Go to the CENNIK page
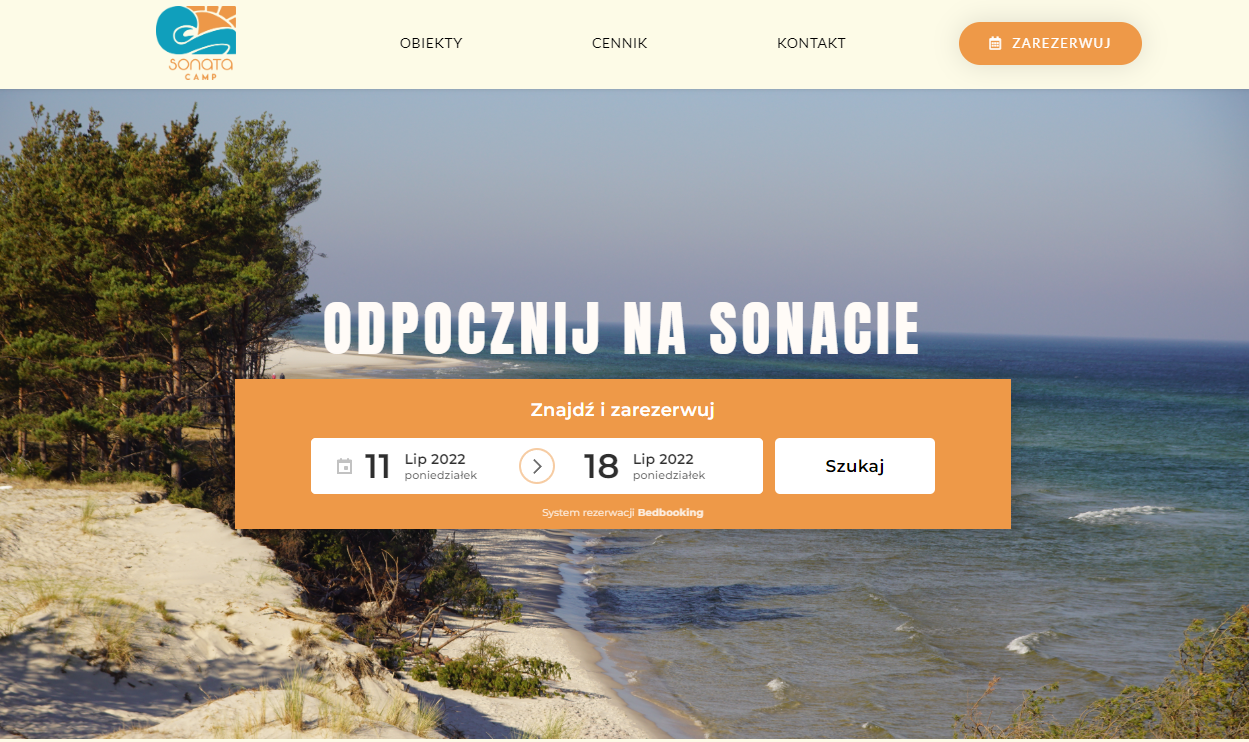Viewport: 1249px width, 742px height. (x=620, y=43)
